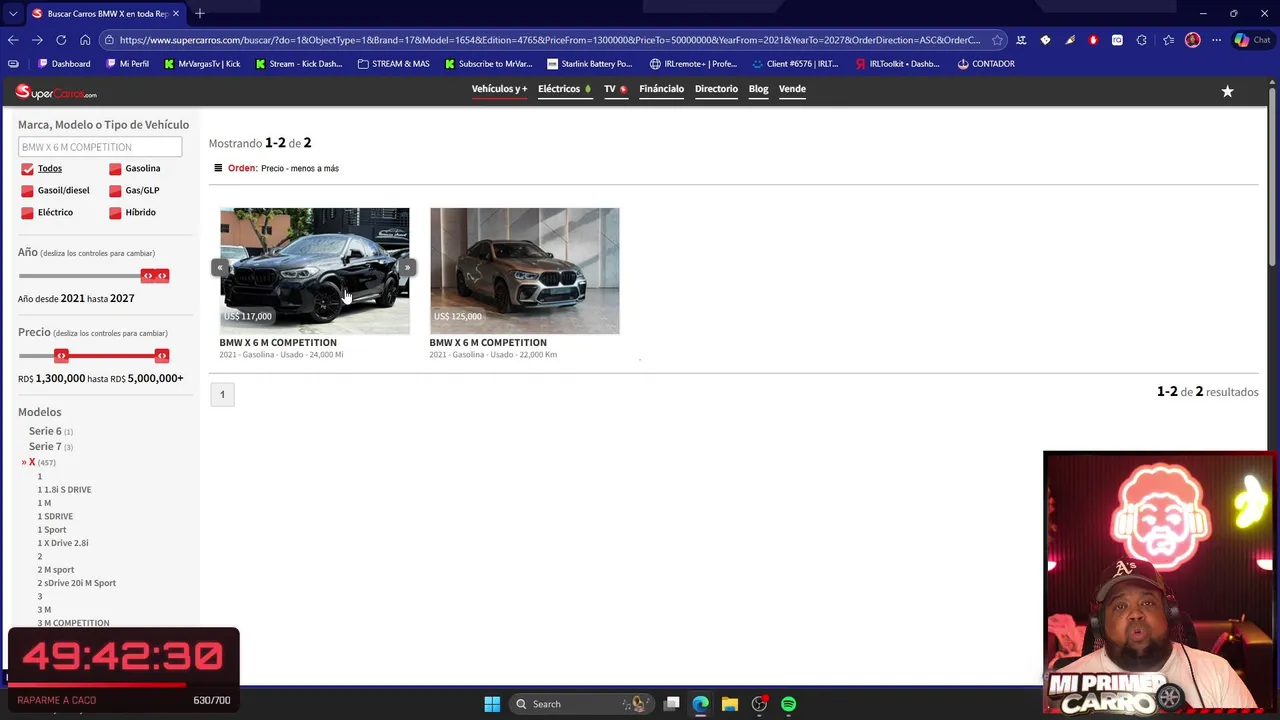
Task: Open the STREAM & MAS bookmarks folder
Action: pyautogui.click(x=394, y=64)
